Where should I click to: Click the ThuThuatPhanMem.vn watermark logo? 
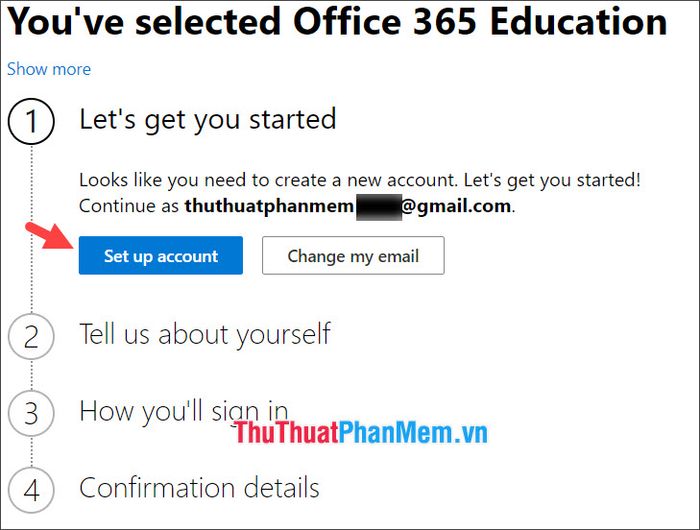coord(361,432)
